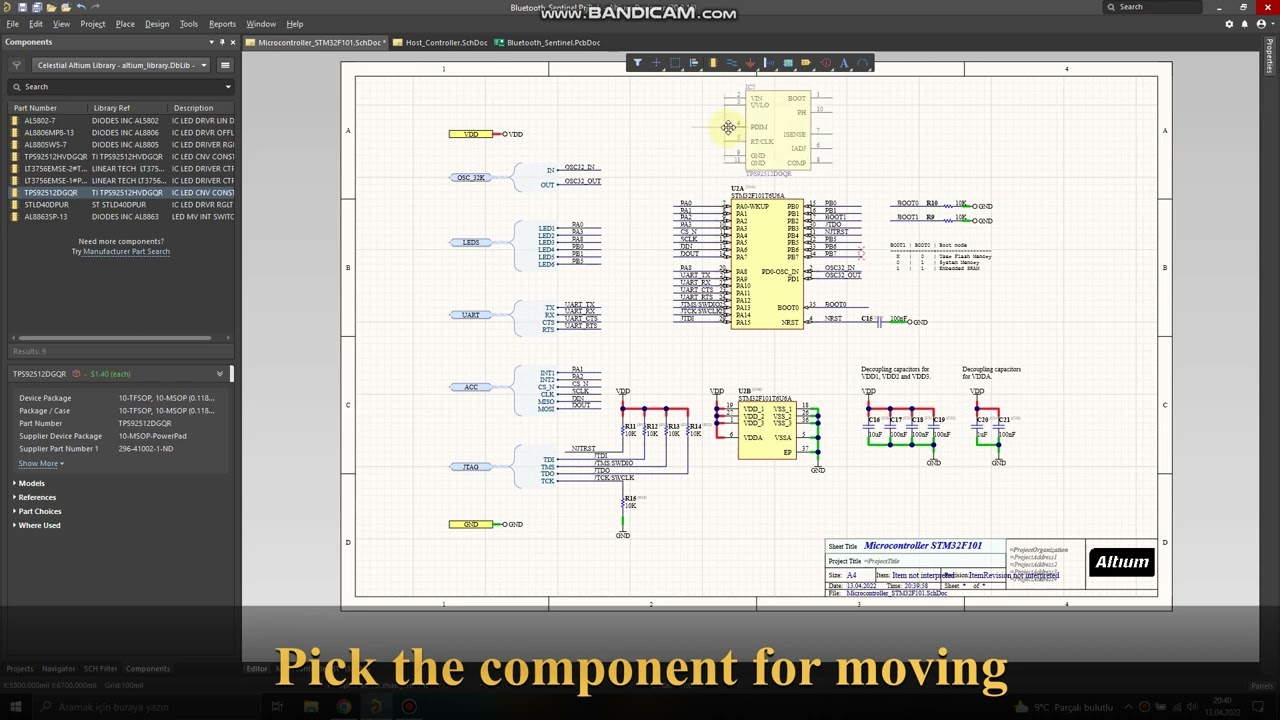Select the Place Sheet Symbol tool
This screenshot has width=1280, height=720.
[788, 63]
